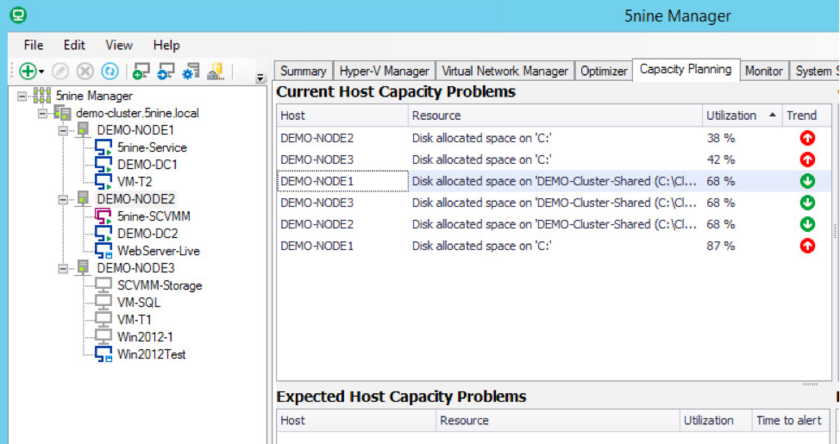Image resolution: width=840 pixels, height=444 pixels.
Task: Click the 5nine-SCVMM virtual machine icon
Action: tap(103, 216)
